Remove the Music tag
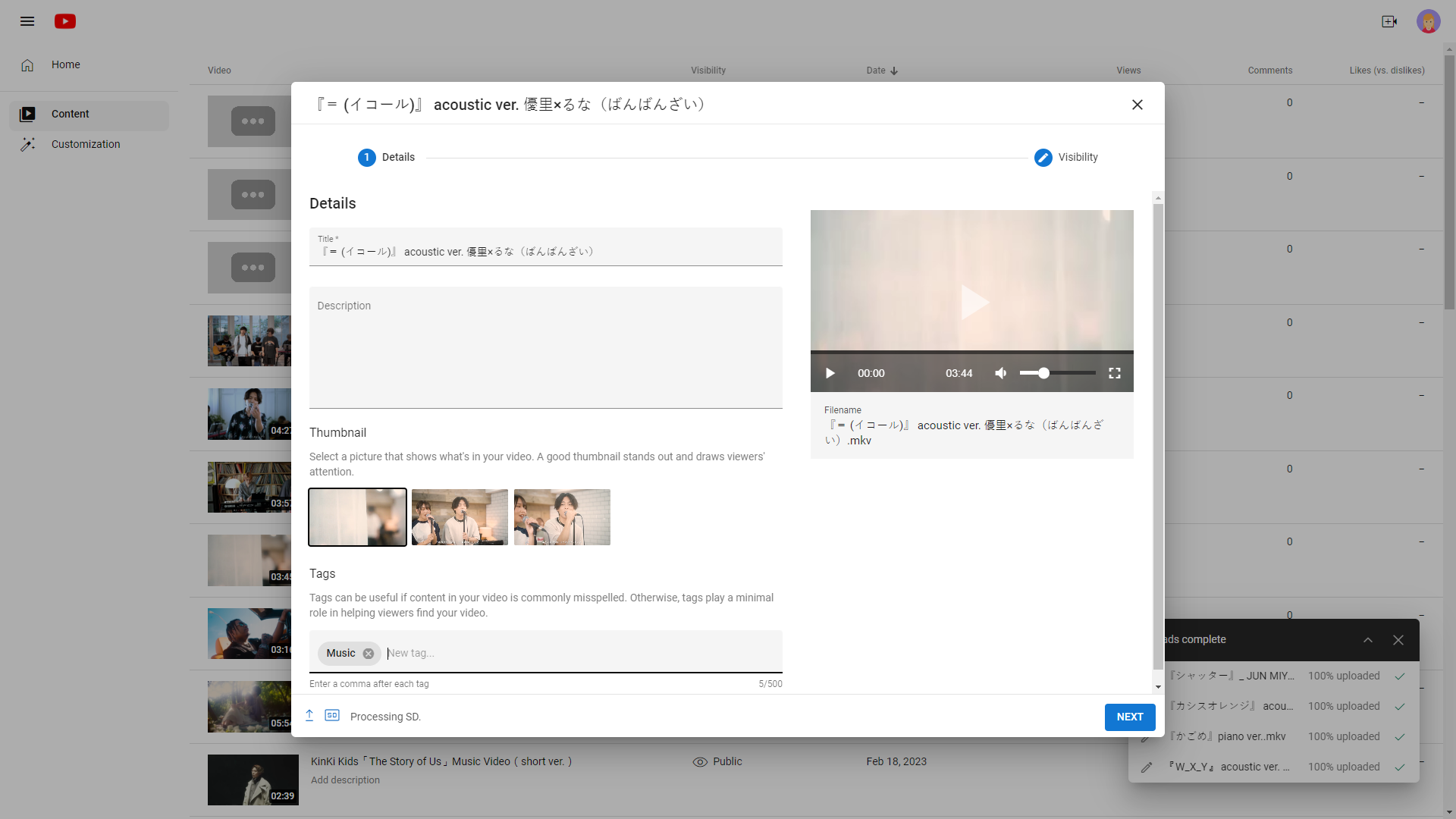1456x819 pixels. pos(369,654)
